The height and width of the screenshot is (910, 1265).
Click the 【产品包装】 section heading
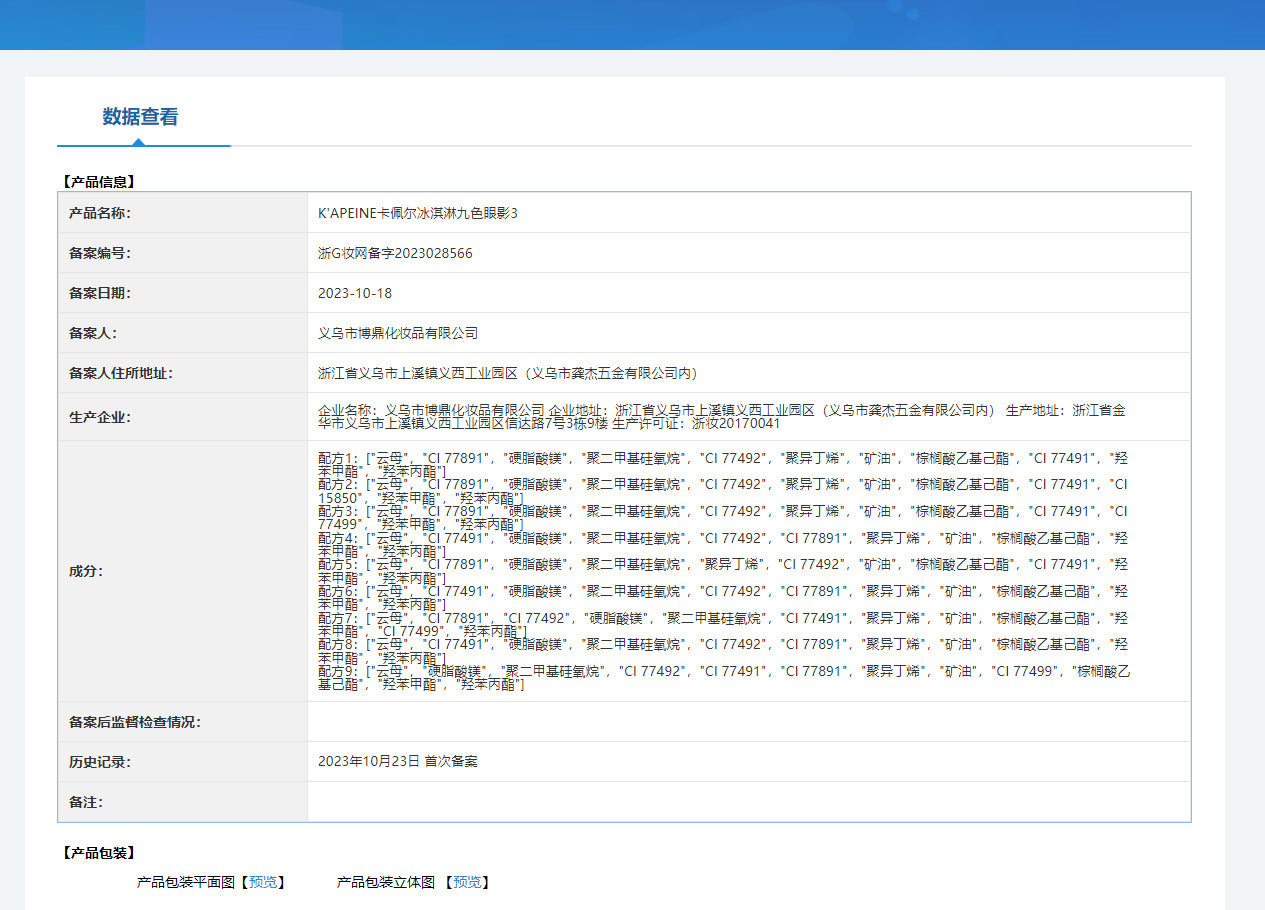coord(98,853)
